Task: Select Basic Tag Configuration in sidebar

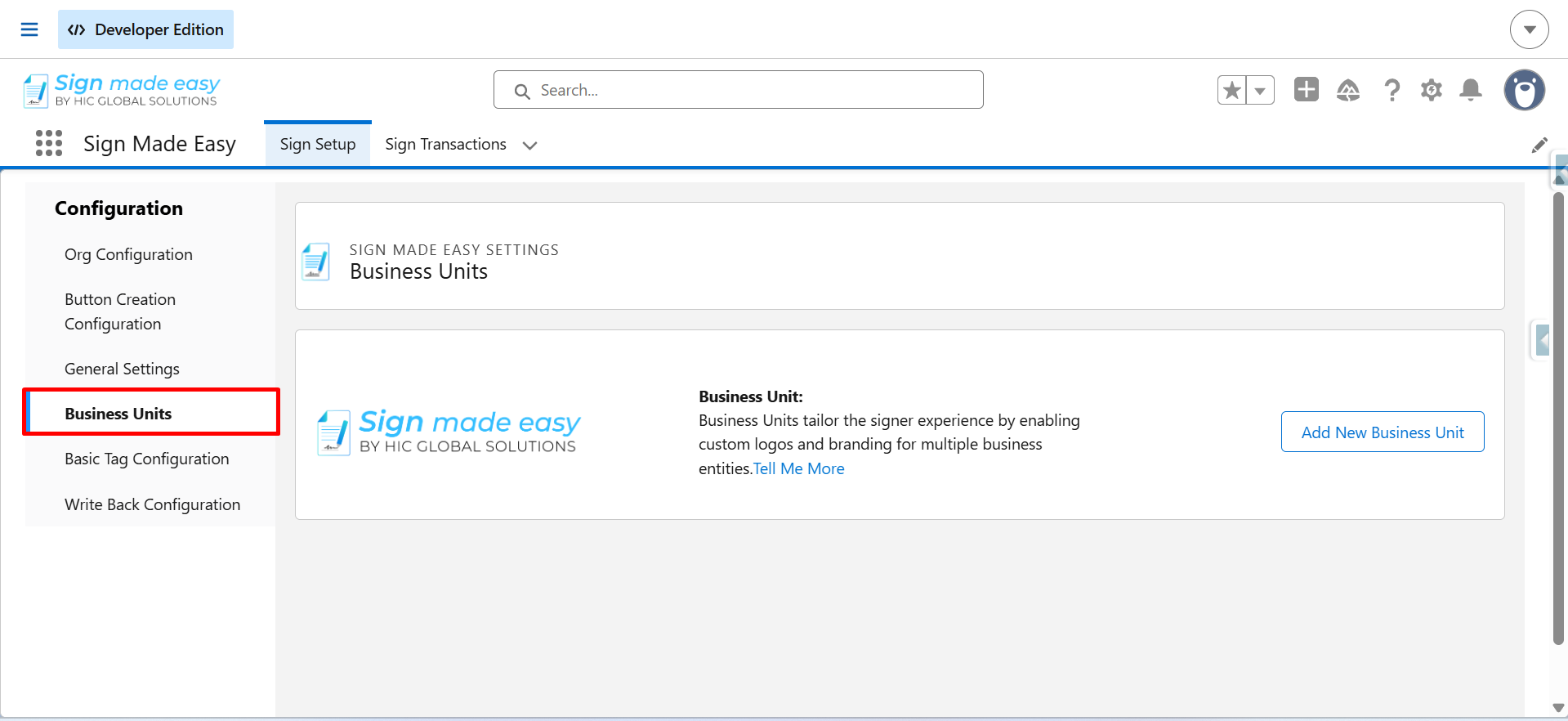Action: tap(146, 459)
